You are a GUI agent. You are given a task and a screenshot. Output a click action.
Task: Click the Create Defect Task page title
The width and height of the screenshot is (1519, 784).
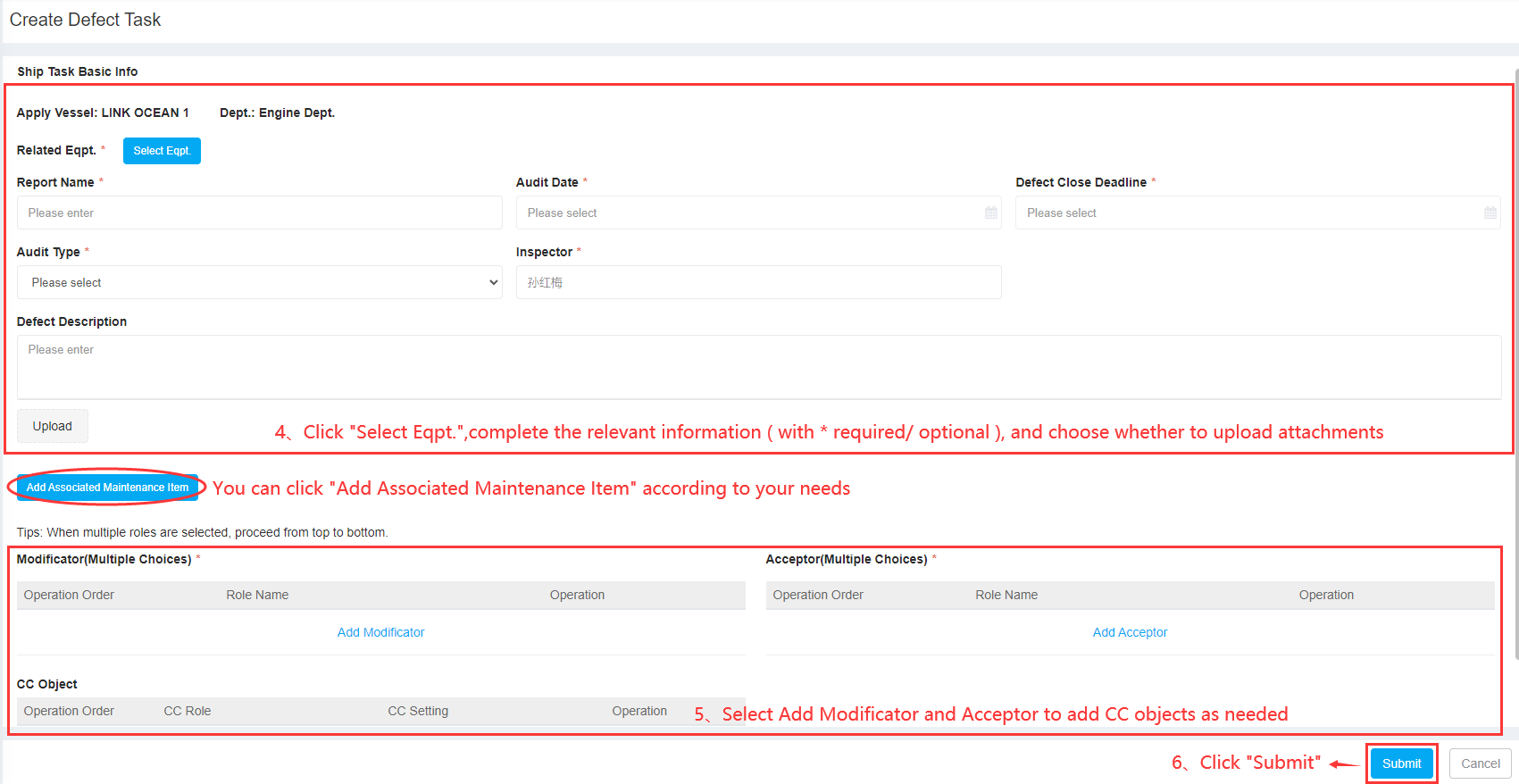tap(85, 20)
